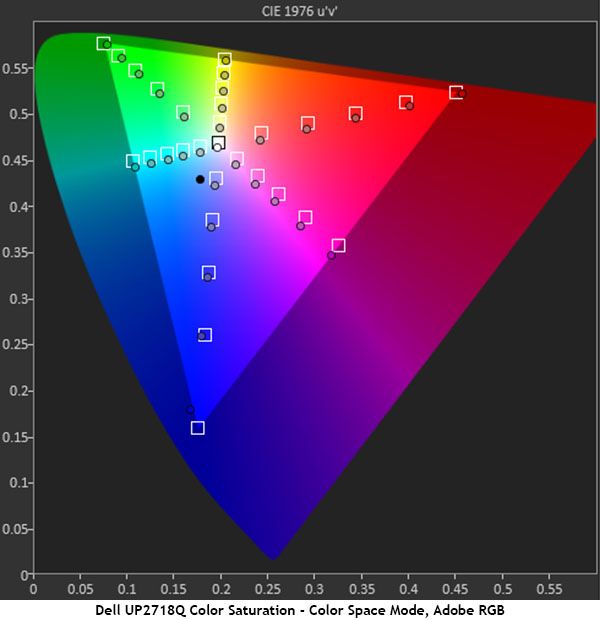600x620 pixels.
Task: Click vertical axis label 0.05
Action: coord(15,529)
